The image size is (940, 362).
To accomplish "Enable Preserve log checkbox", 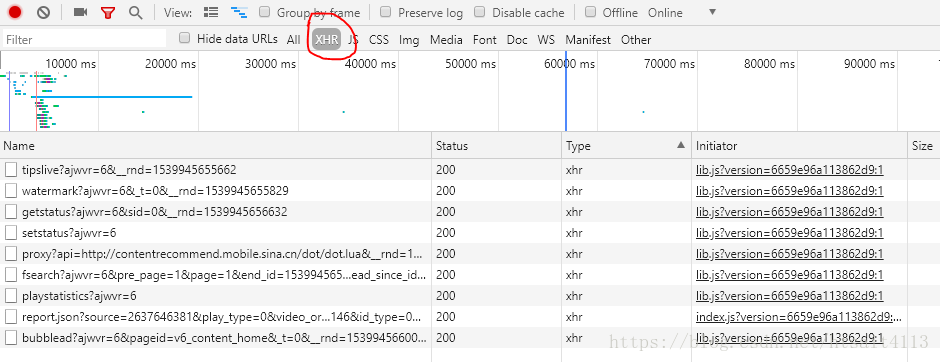I will [x=386, y=12].
